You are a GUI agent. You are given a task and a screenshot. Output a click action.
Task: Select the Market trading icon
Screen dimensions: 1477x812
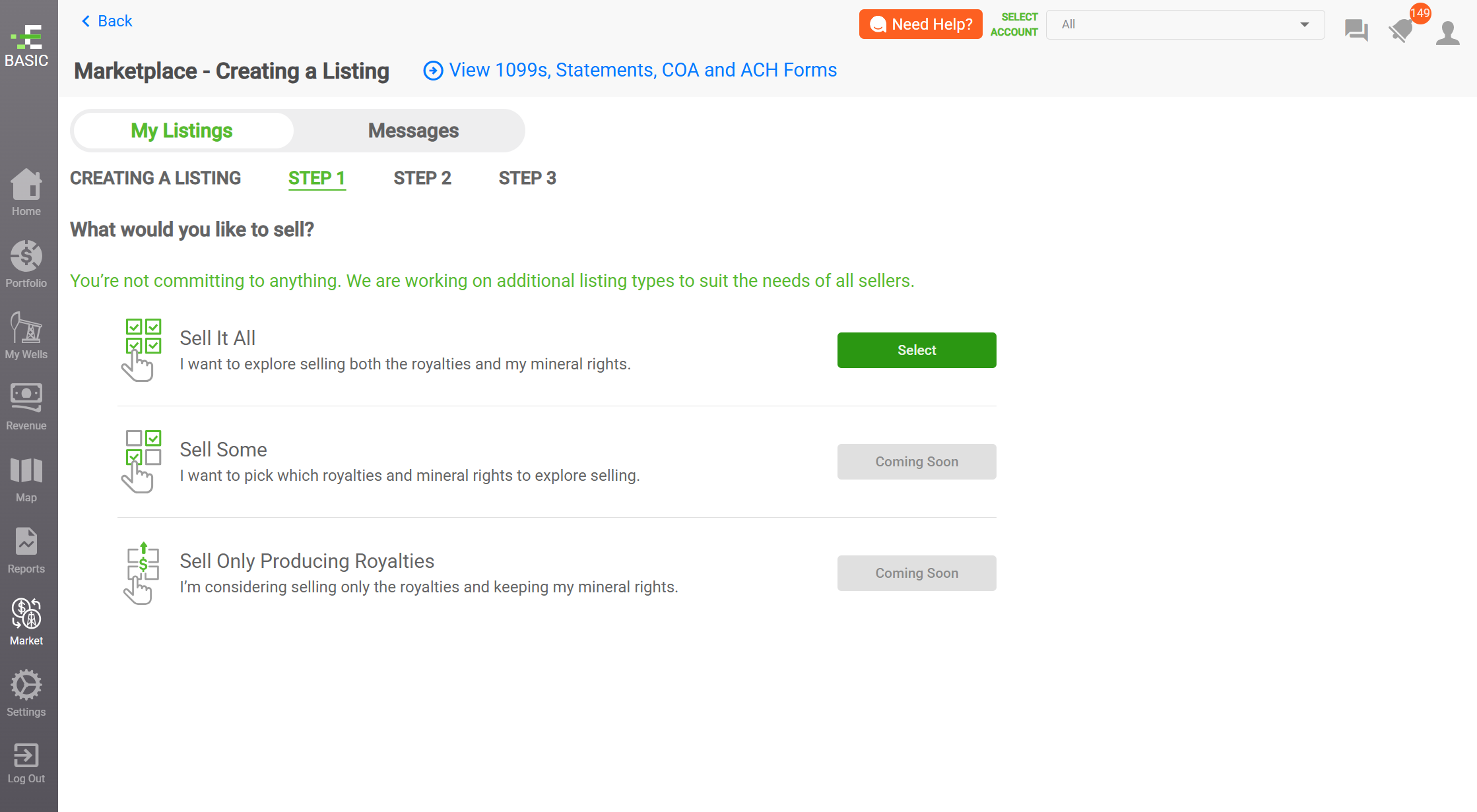(x=26, y=616)
